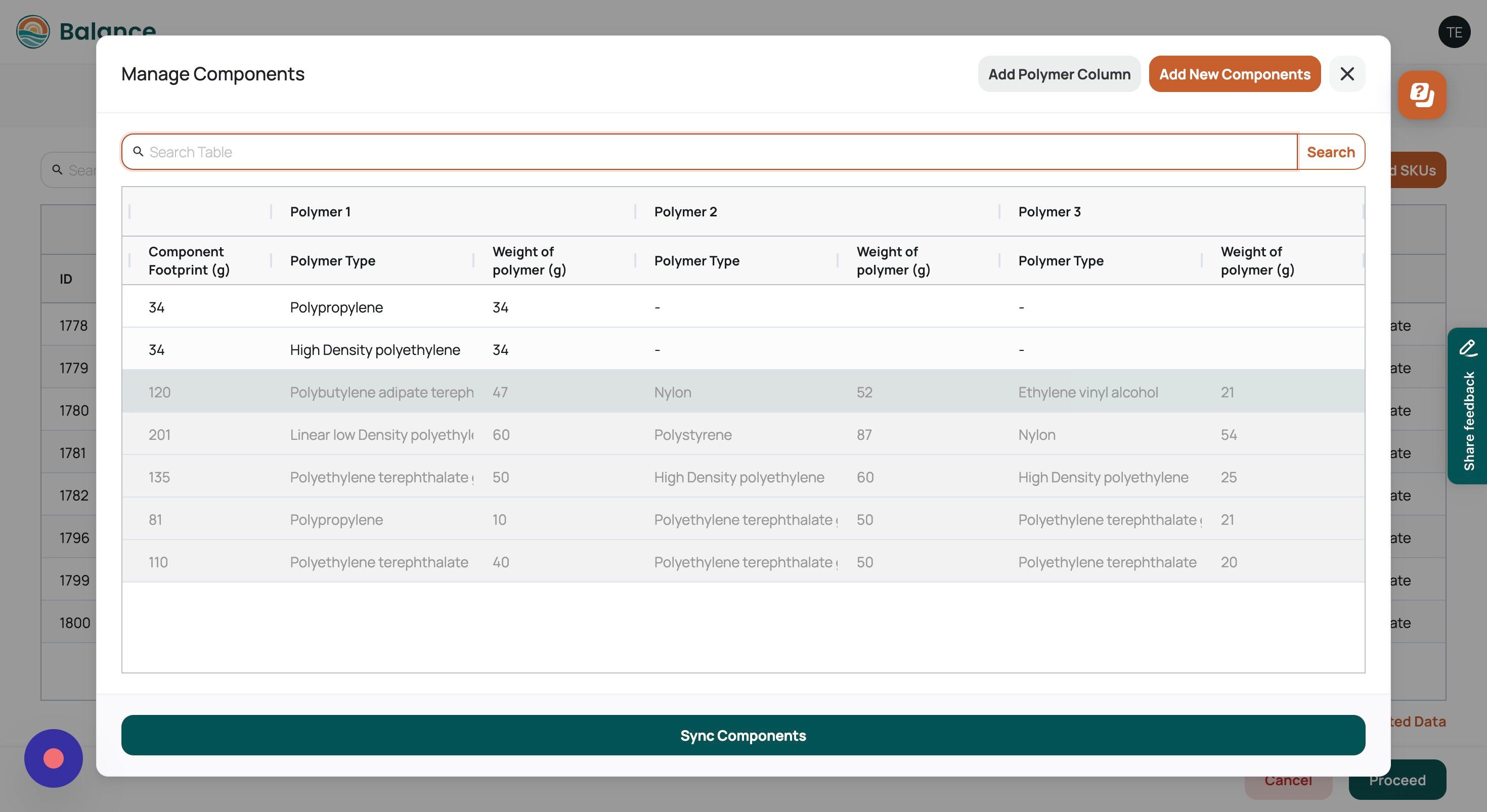Image resolution: width=1487 pixels, height=812 pixels.
Task: Click the Proceed button in background page
Action: 1397,780
